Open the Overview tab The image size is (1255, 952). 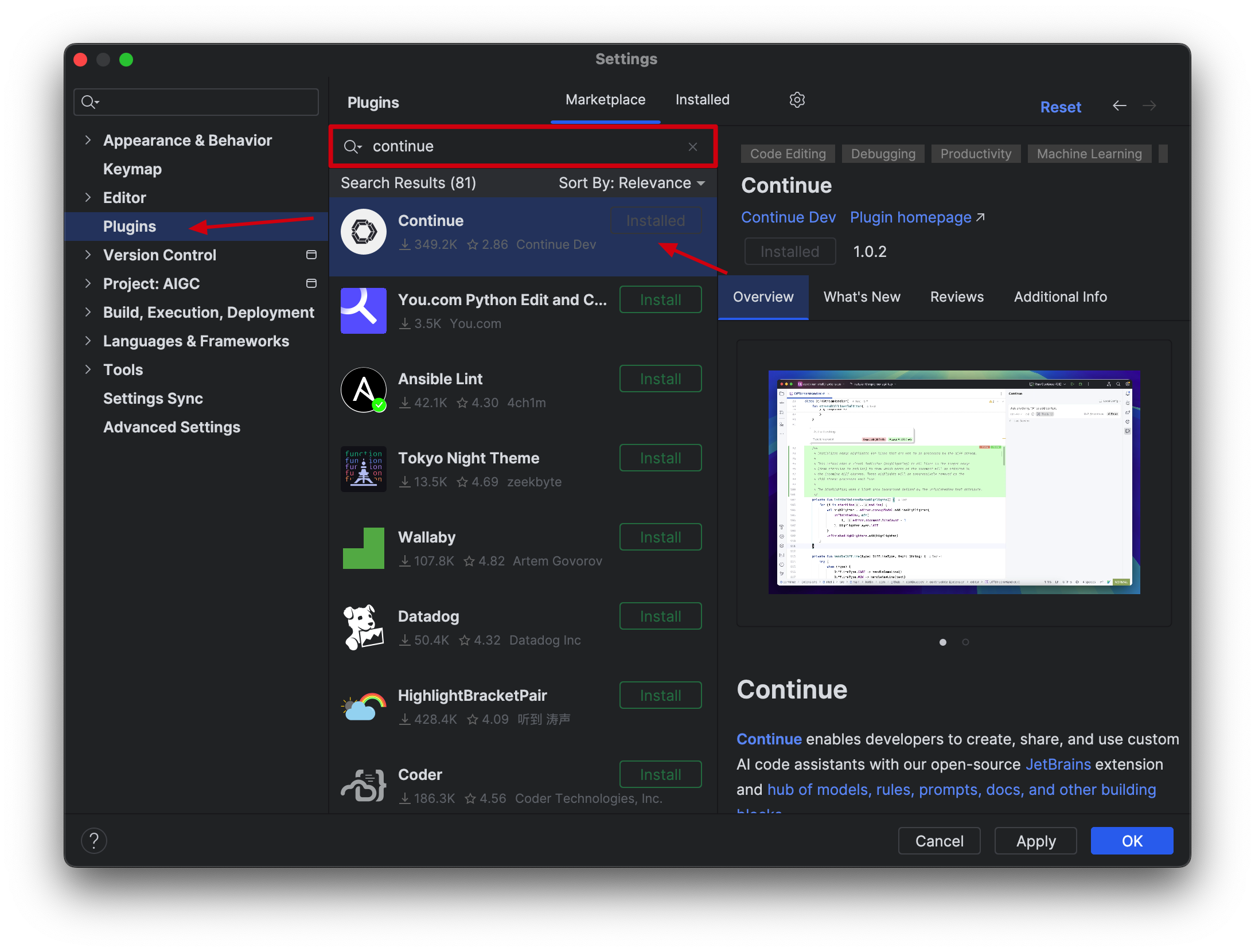pos(763,297)
